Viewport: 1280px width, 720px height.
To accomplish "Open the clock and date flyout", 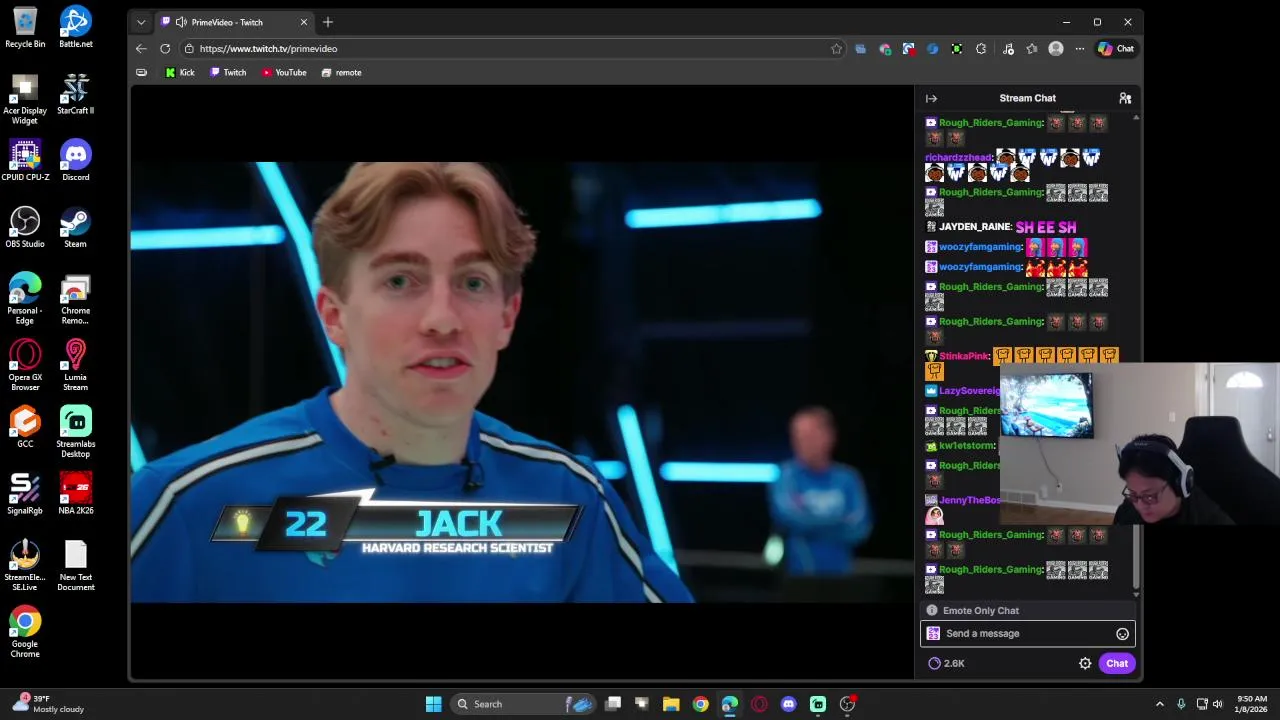I will 1252,704.
